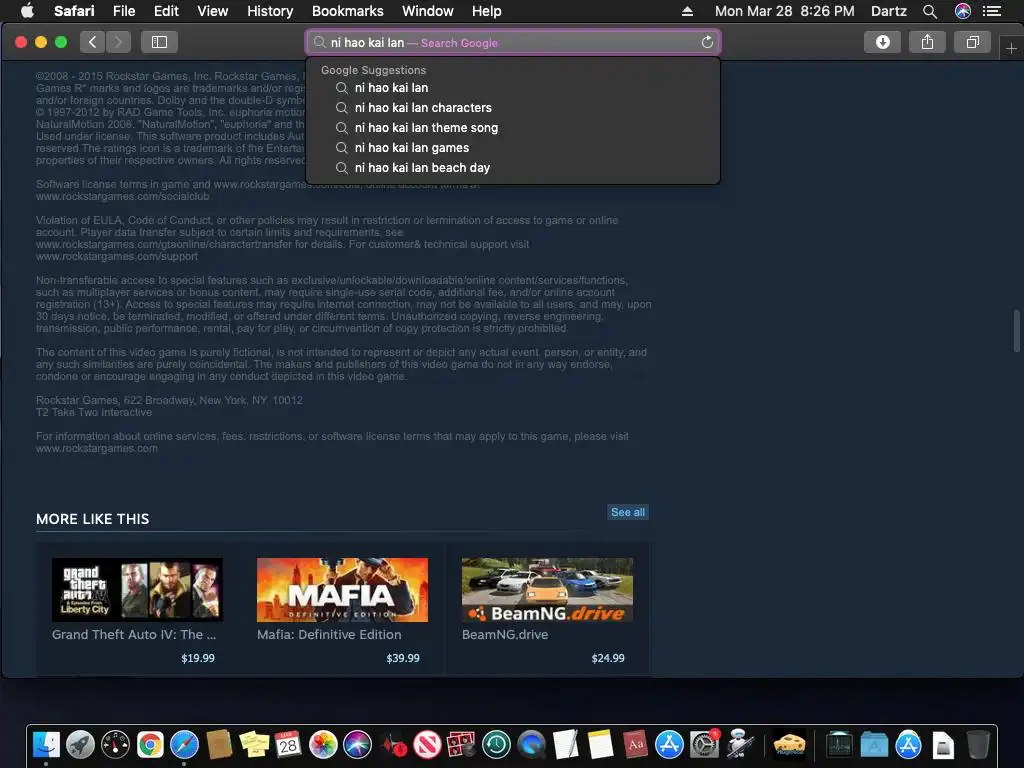Open the Safari downloads button

(x=882, y=42)
